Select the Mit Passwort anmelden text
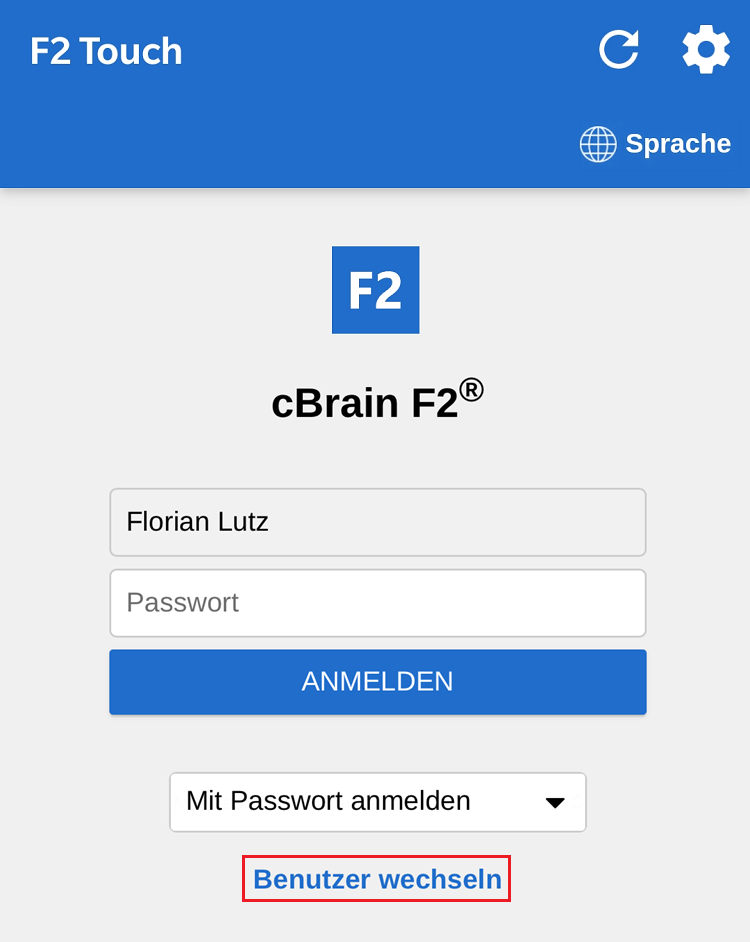750x942 pixels. point(328,801)
